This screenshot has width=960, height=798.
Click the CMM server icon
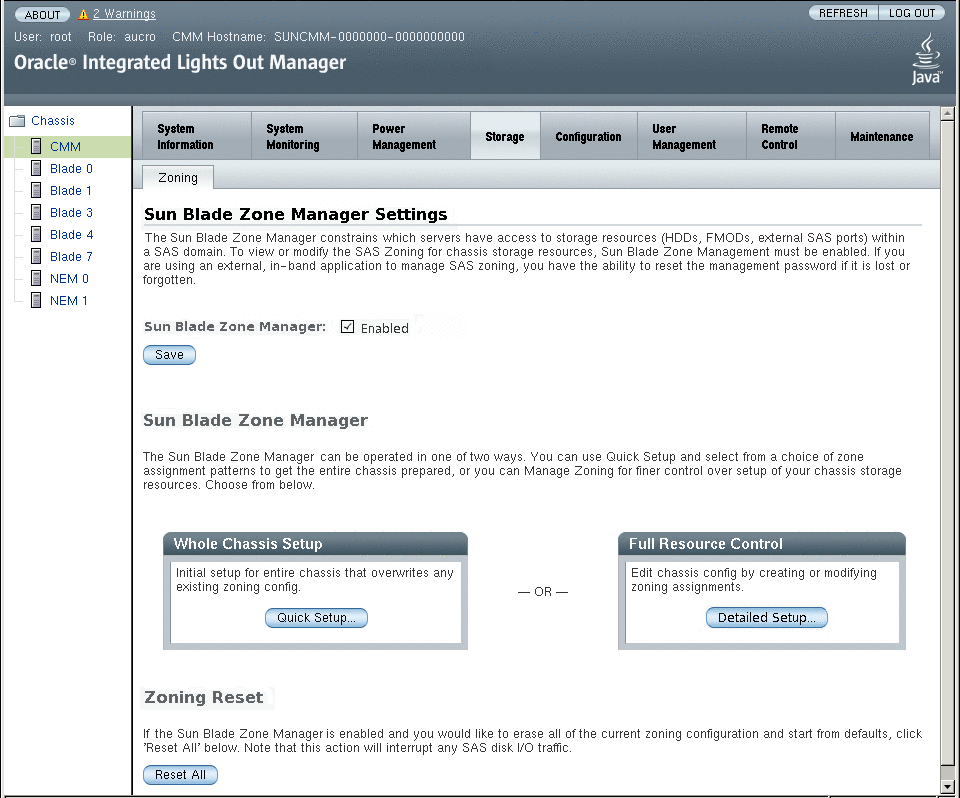point(36,146)
